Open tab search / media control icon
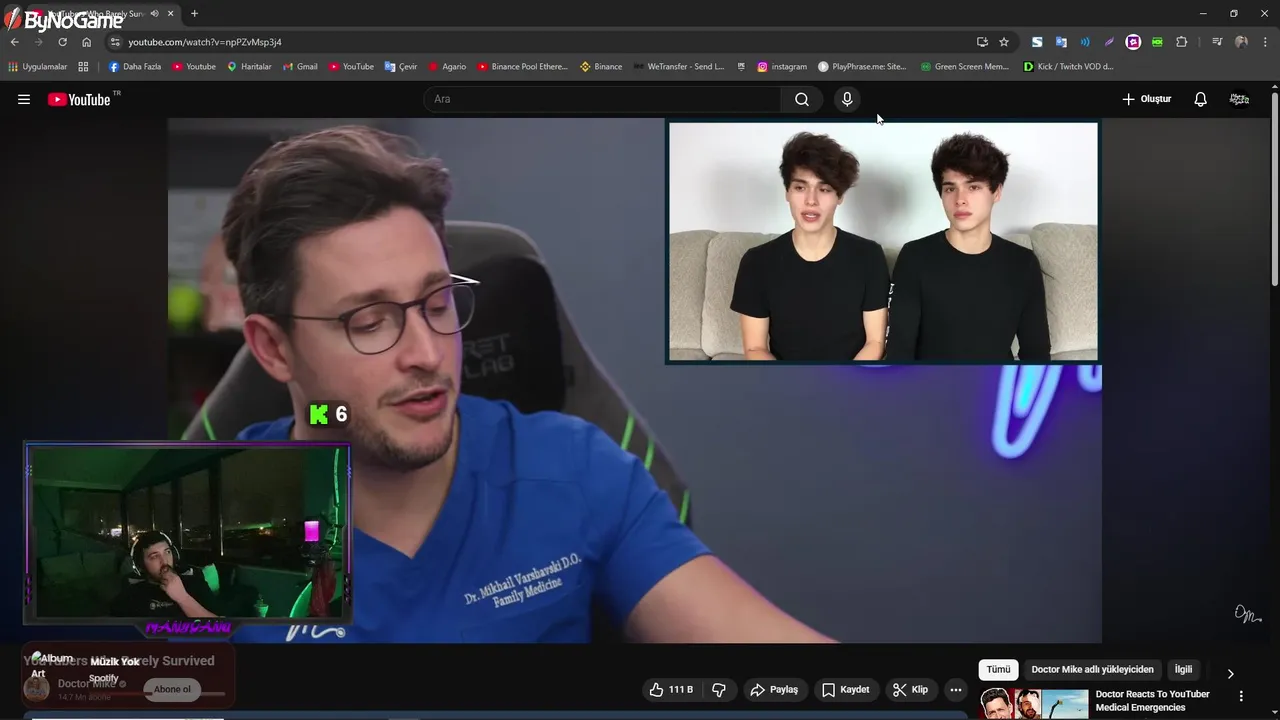The width and height of the screenshot is (1280, 720). click(1217, 42)
